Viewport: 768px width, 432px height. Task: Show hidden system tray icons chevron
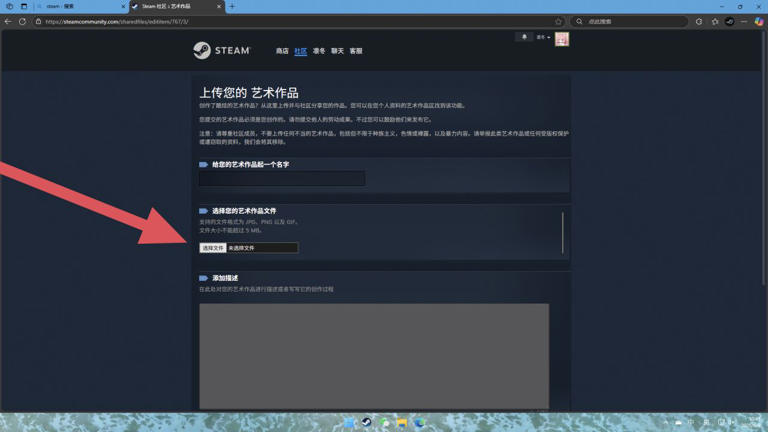666,422
